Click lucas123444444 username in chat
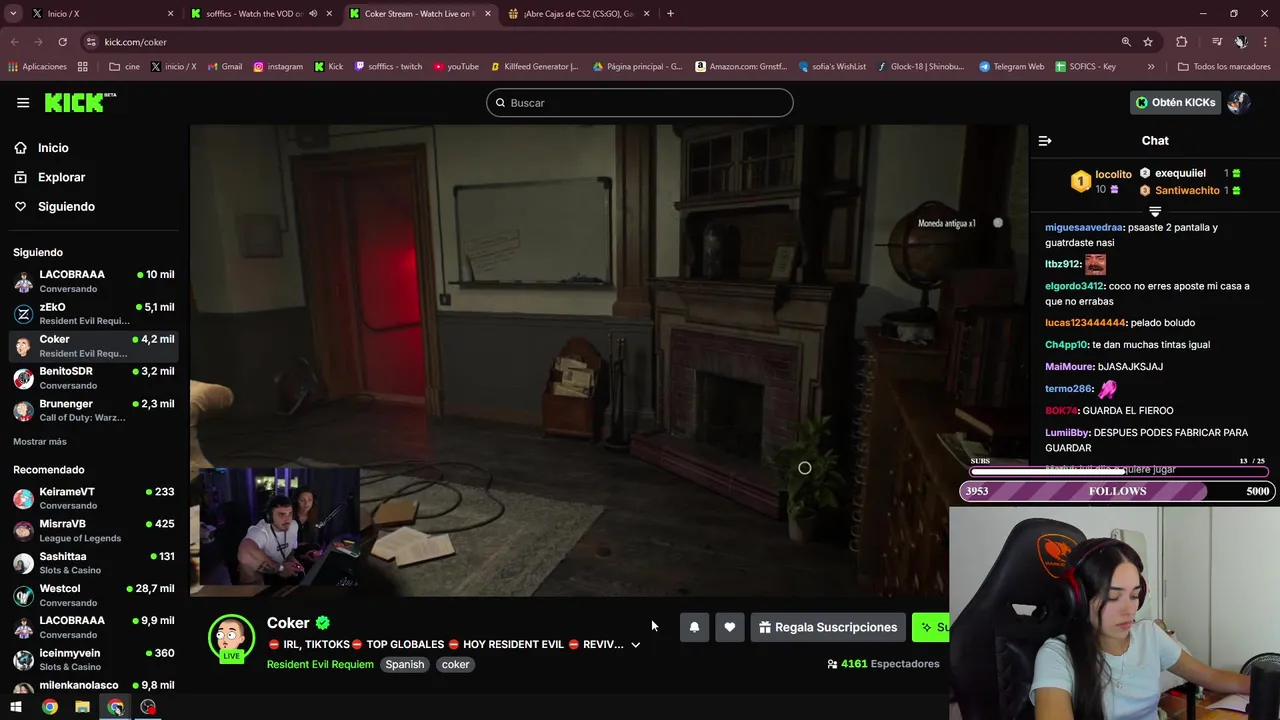The width and height of the screenshot is (1280, 720). coord(1086,323)
